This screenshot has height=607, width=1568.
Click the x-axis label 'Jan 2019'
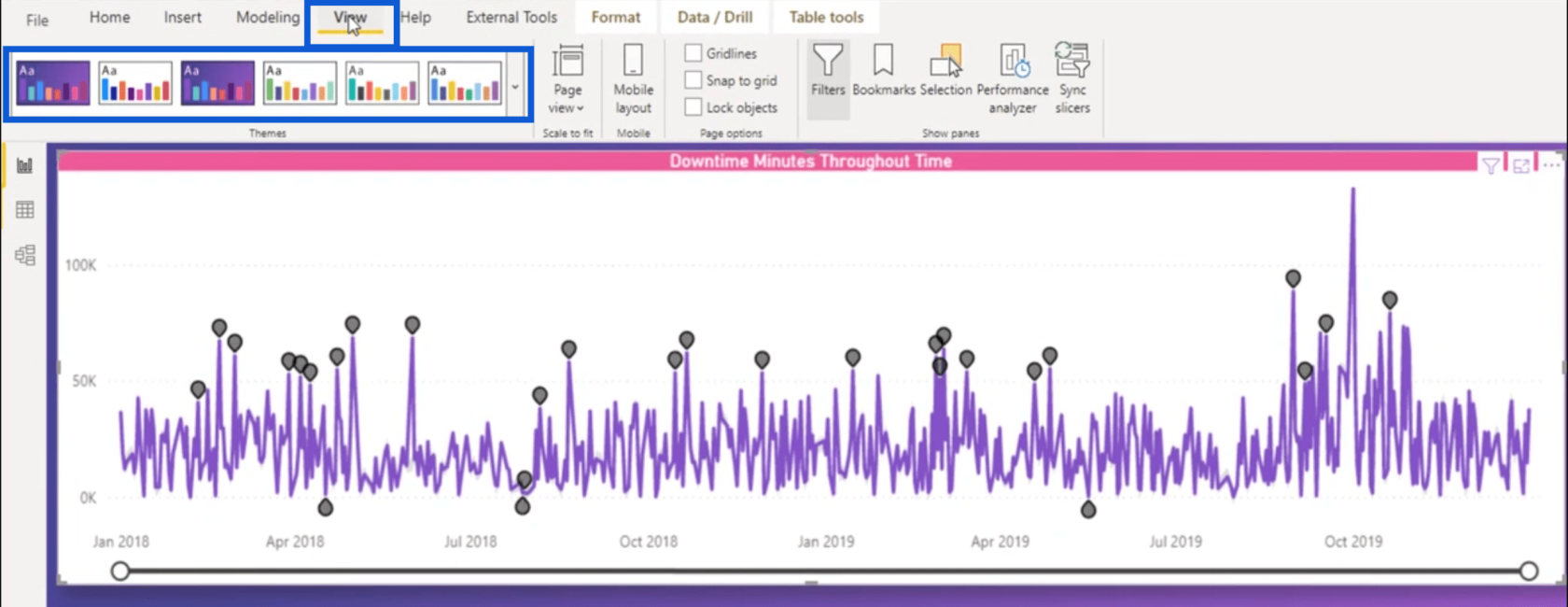pyautogui.click(x=826, y=542)
